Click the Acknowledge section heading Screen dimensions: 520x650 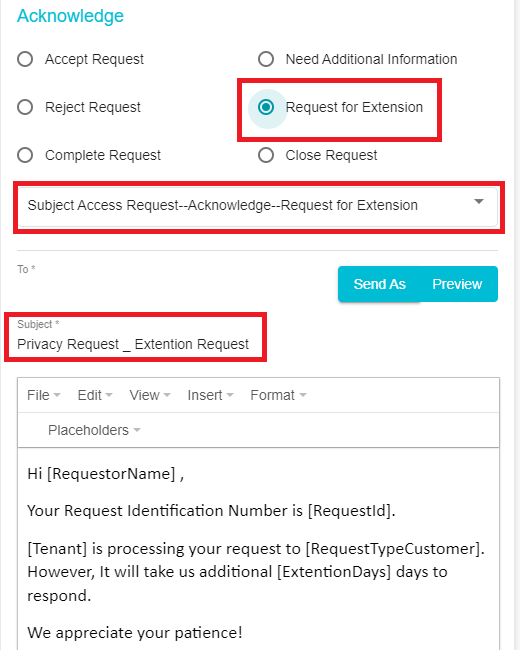point(70,16)
